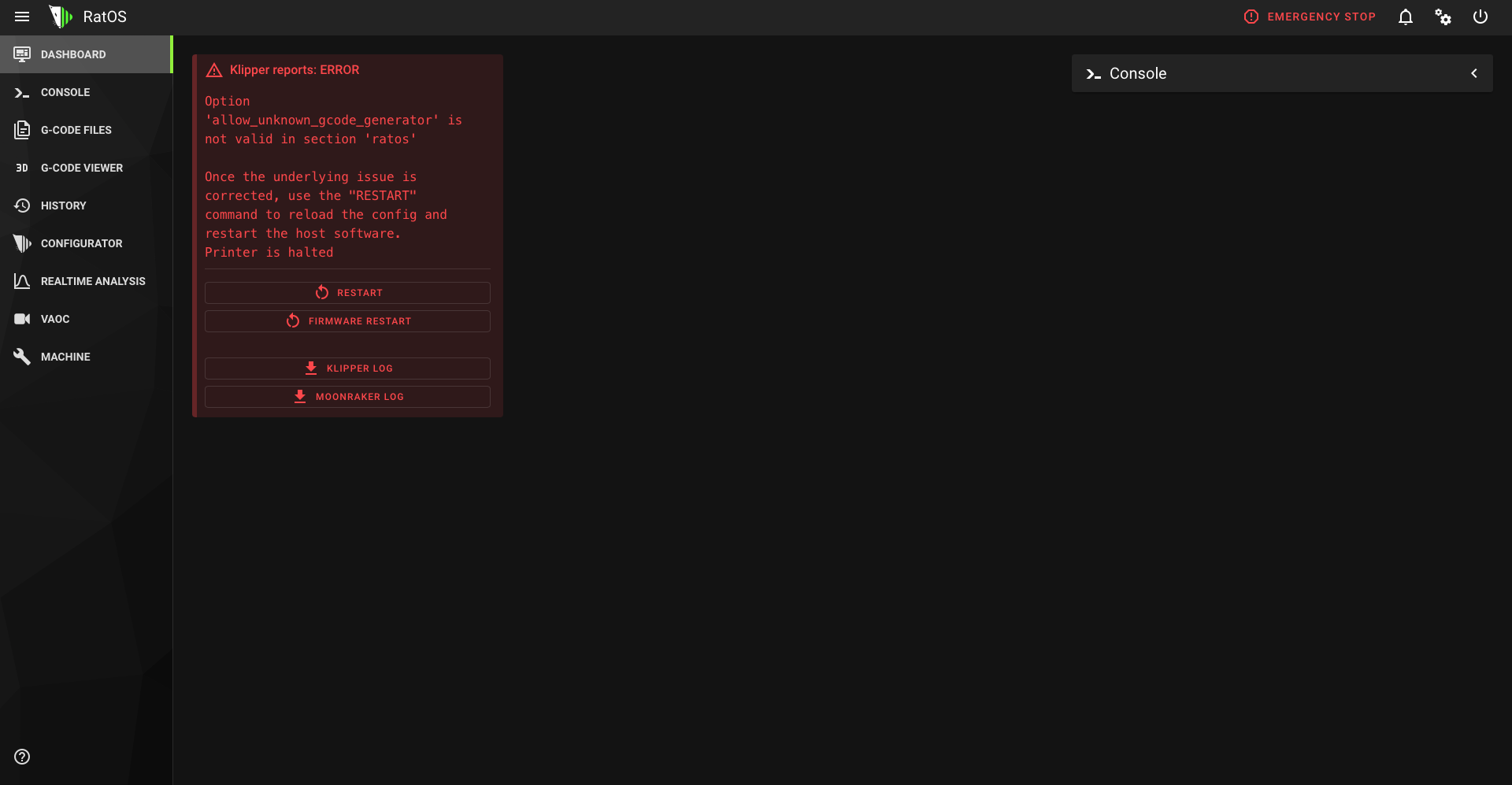The width and height of the screenshot is (1512, 785).
Task: Open the notifications bell
Action: [x=1406, y=17]
